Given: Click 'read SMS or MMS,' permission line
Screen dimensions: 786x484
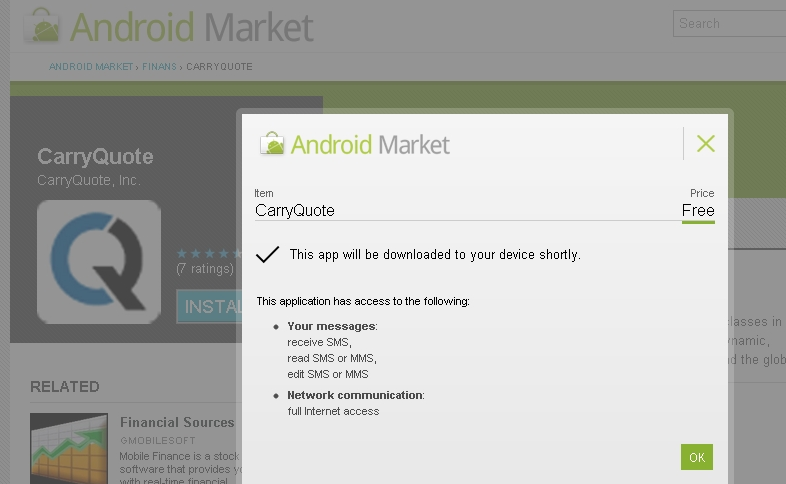Looking at the screenshot, I should 332,358.
